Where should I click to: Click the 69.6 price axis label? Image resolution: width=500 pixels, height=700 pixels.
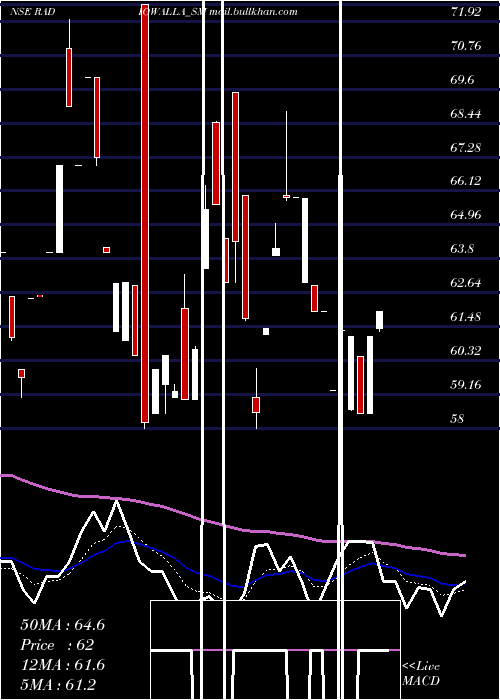pos(463,79)
